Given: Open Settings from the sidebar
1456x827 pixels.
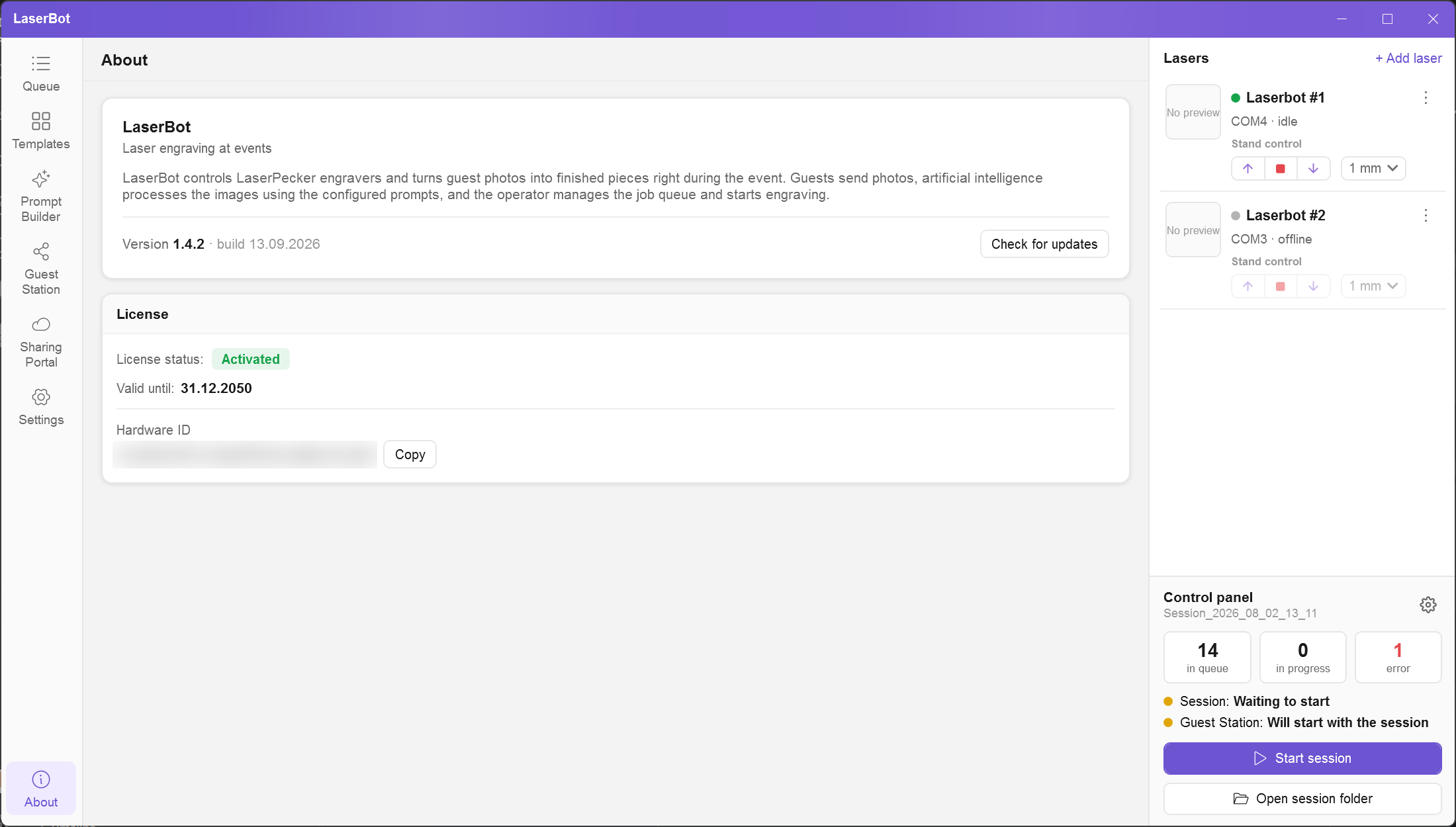Looking at the screenshot, I should click(x=41, y=407).
